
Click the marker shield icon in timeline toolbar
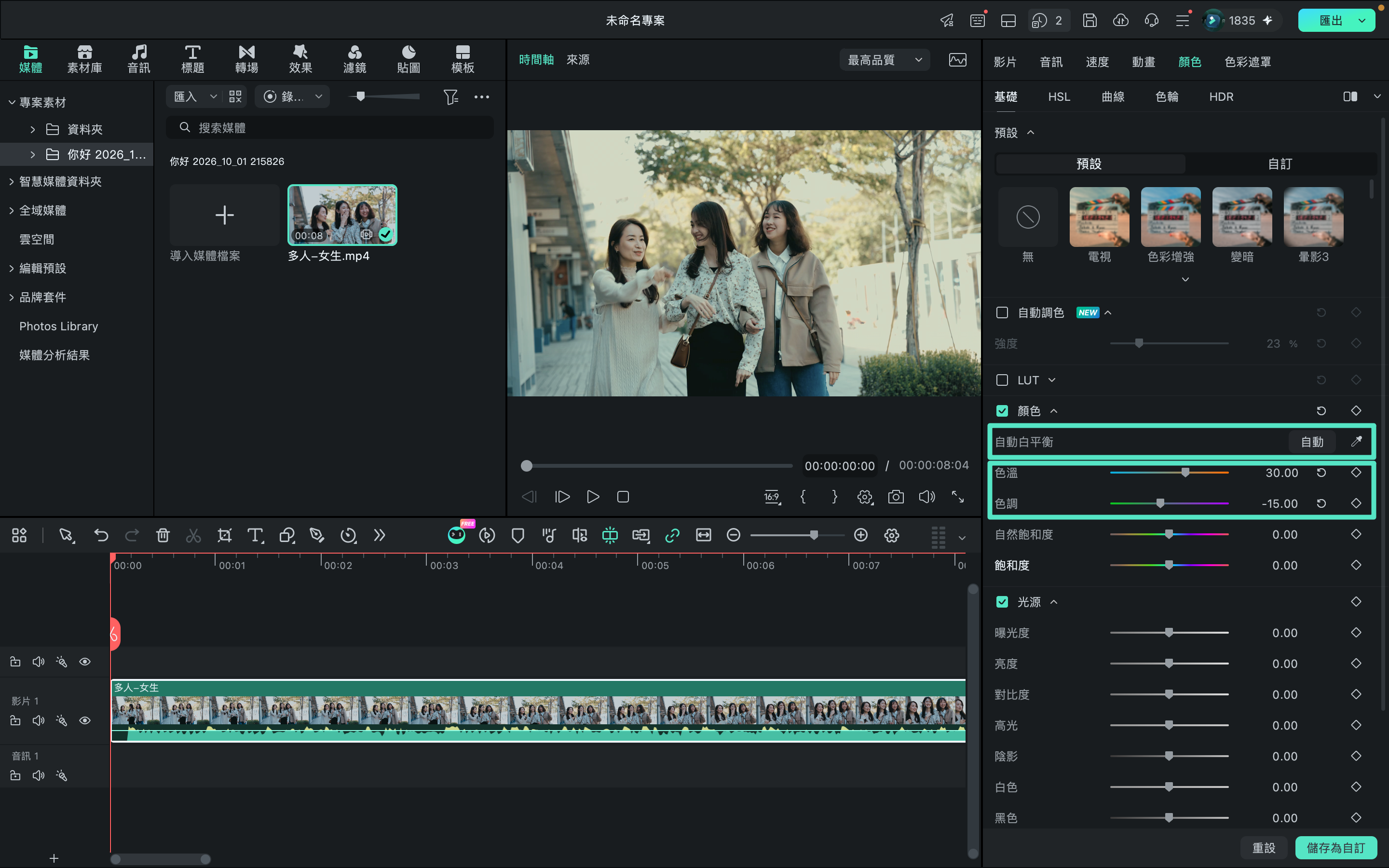(517, 536)
